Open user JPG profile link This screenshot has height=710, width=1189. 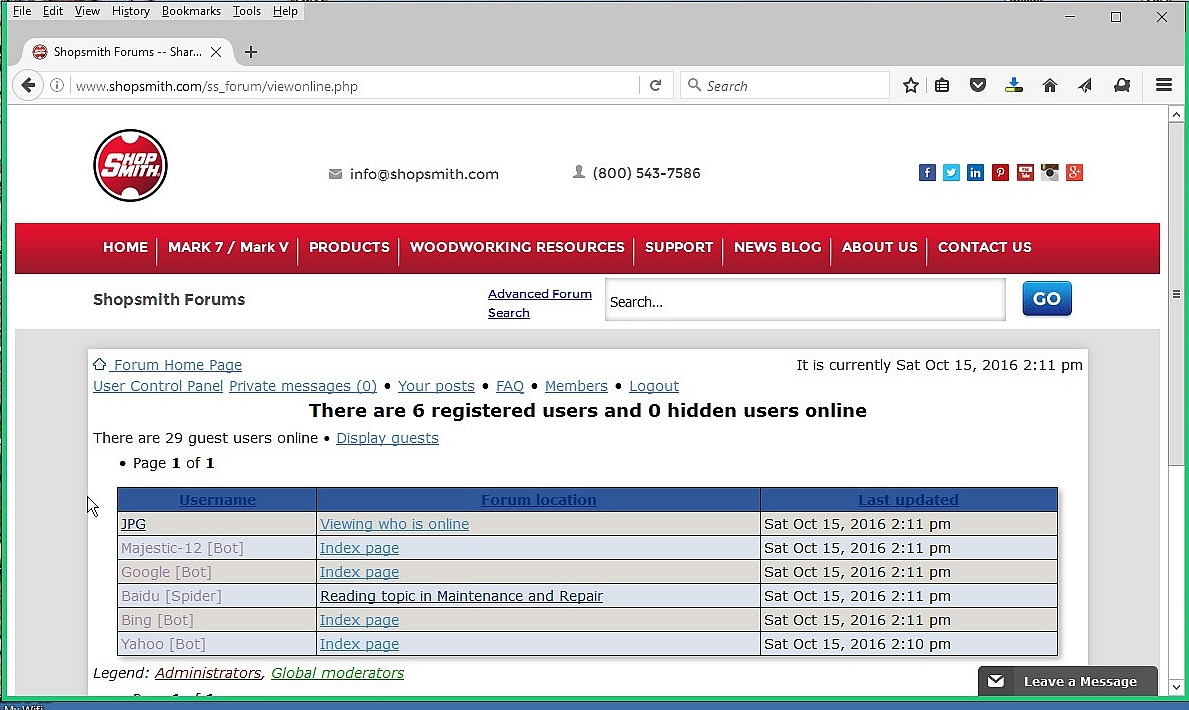(133, 524)
